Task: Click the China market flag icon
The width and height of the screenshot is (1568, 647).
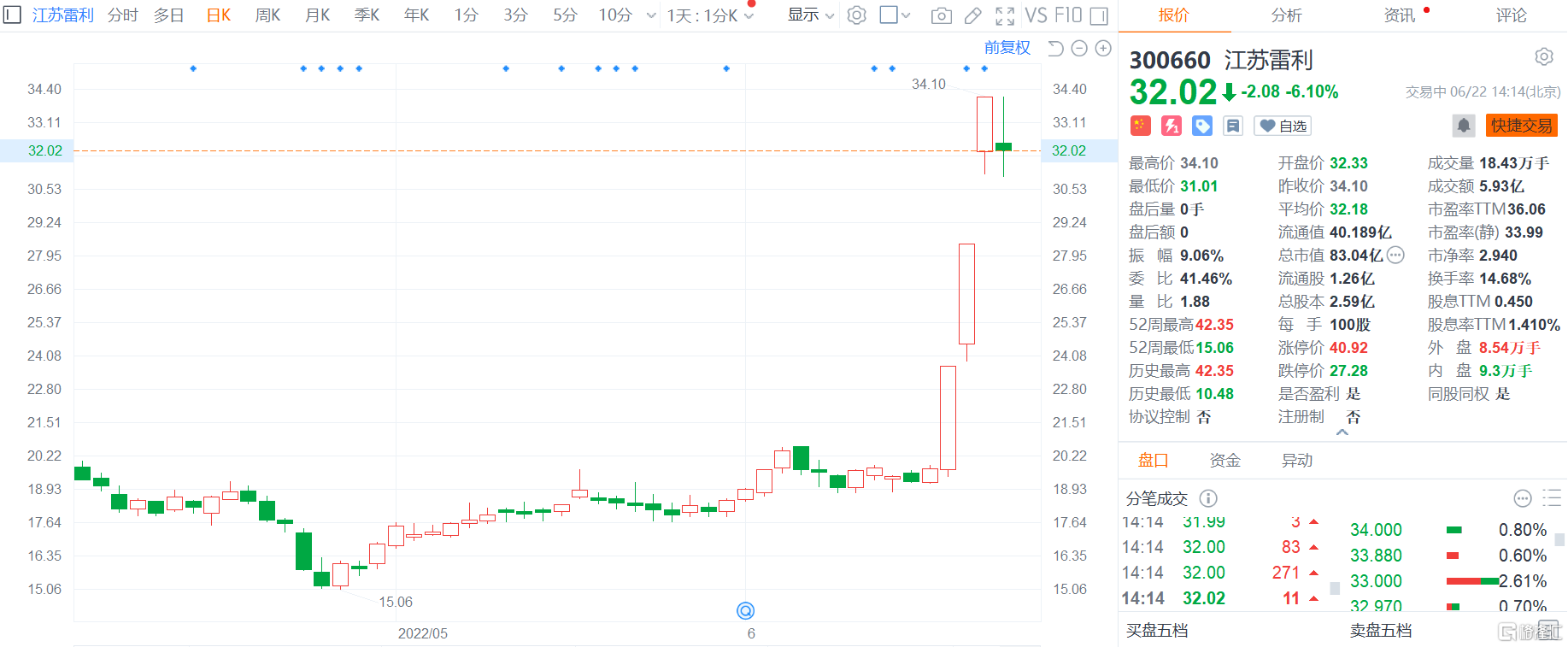Action: (x=1140, y=126)
